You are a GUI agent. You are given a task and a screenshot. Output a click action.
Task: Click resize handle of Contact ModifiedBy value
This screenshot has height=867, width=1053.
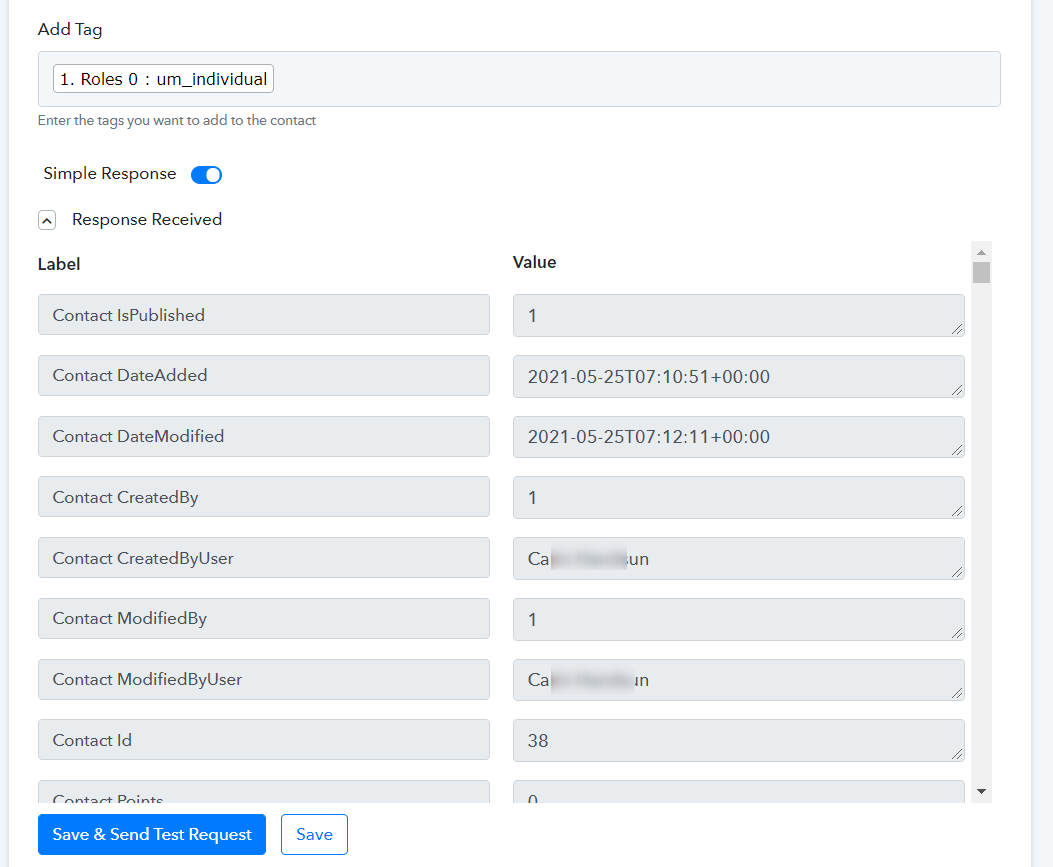(958, 633)
